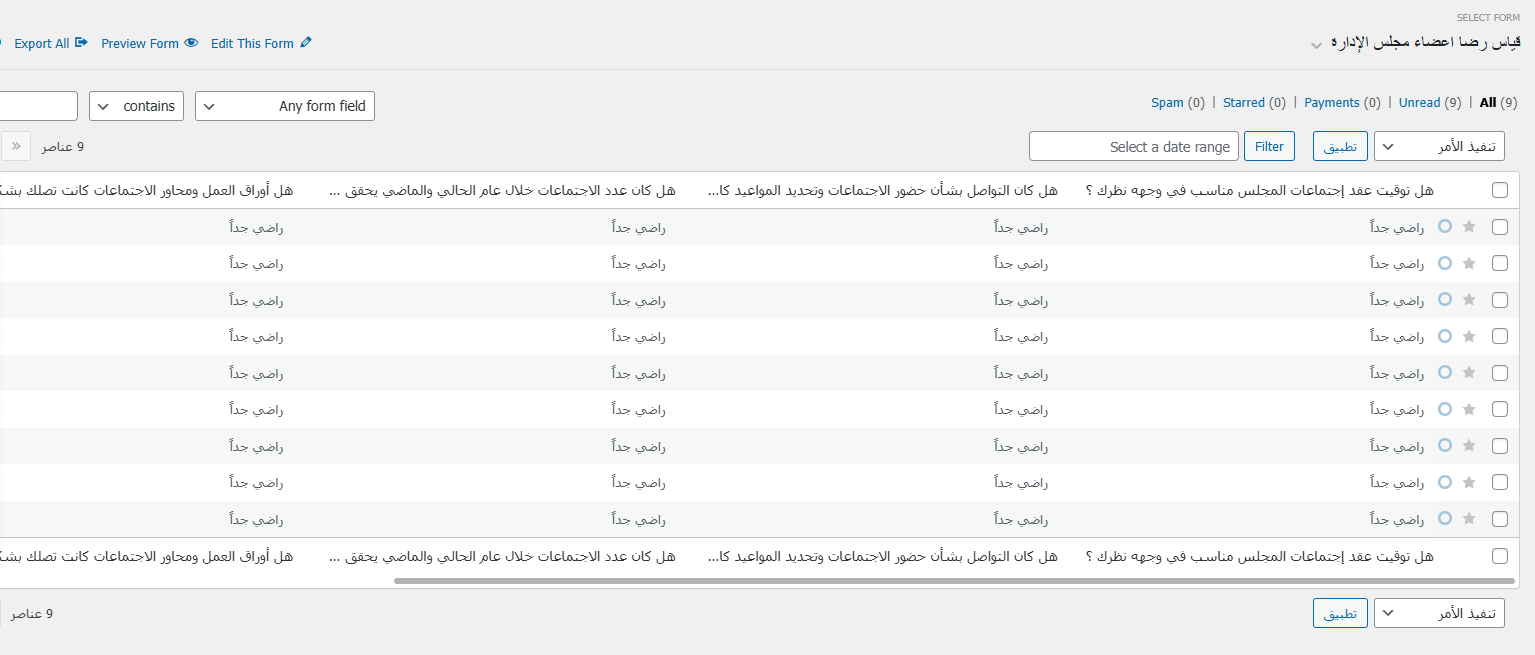1535x655 pixels.
Task: Open the top bulk actions dropdown
Action: pos(1439,147)
